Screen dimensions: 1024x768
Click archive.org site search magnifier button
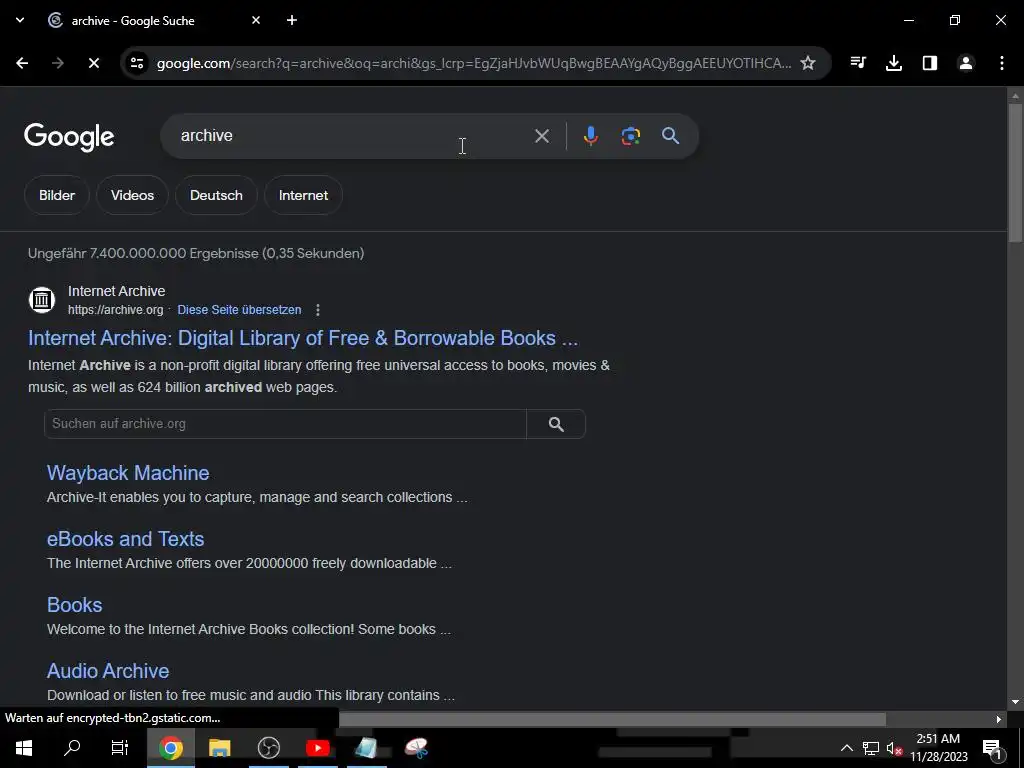click(556, 424)
